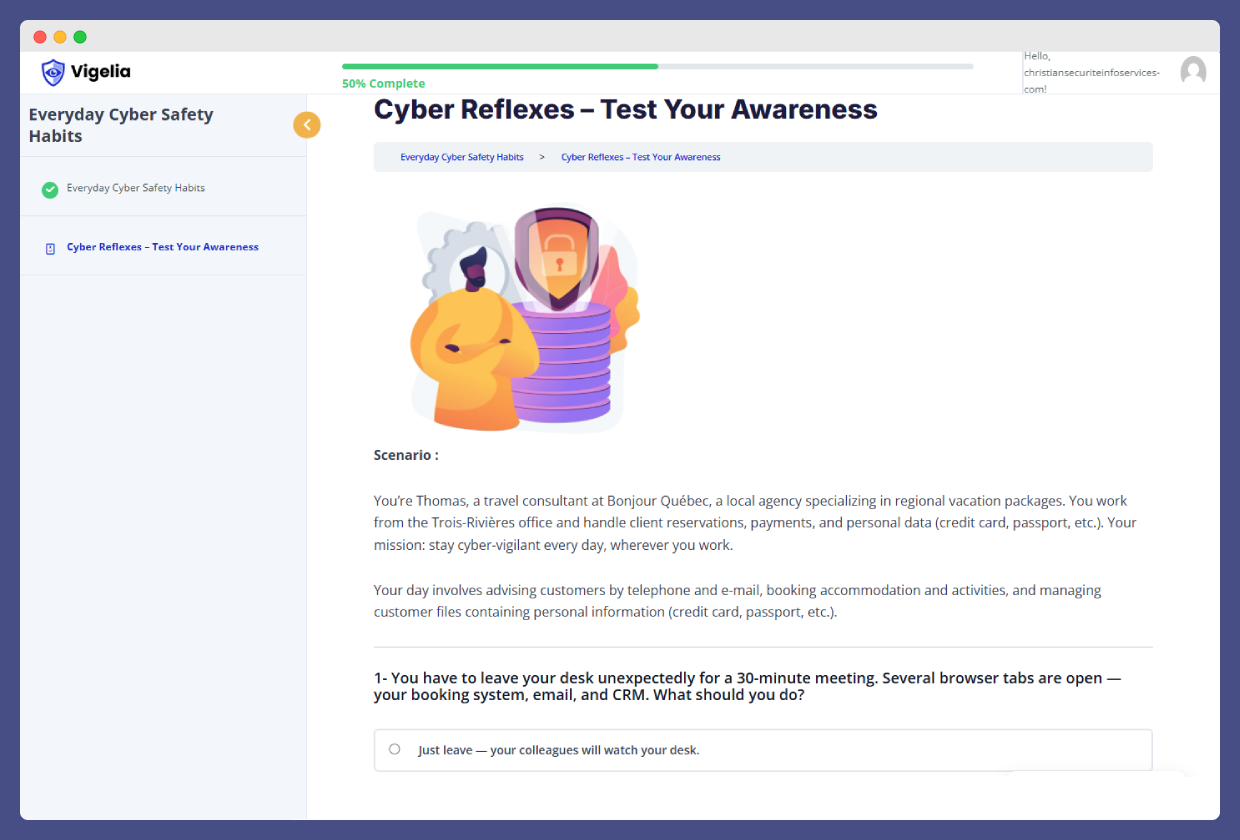Open the user profile avatar

1193,71
